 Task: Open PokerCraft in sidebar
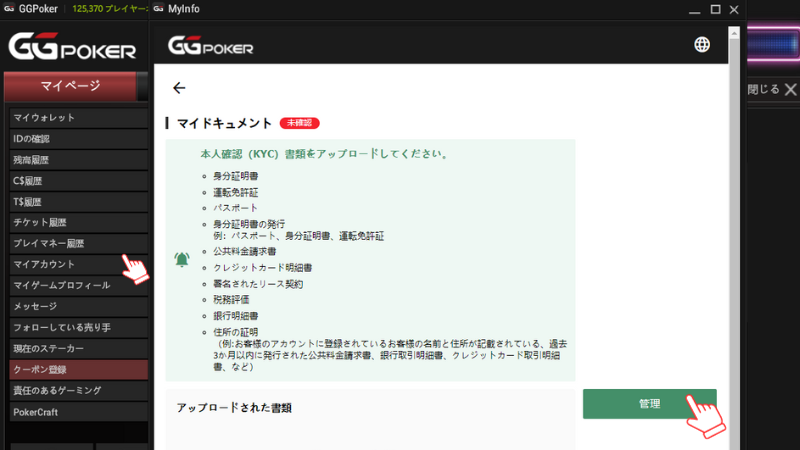tap(79, 412)
